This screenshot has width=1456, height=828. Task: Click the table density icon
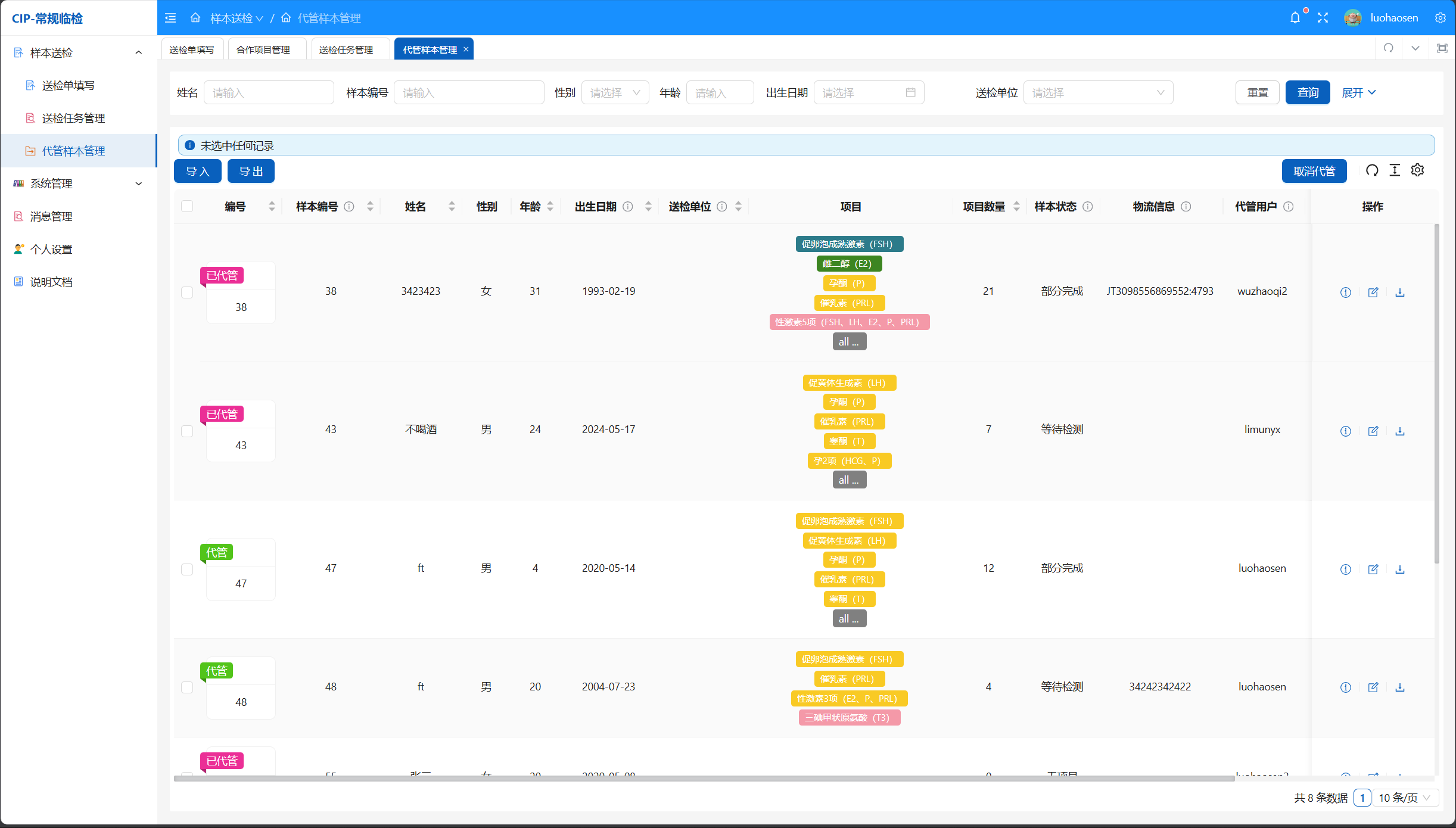pos(1395,170)
